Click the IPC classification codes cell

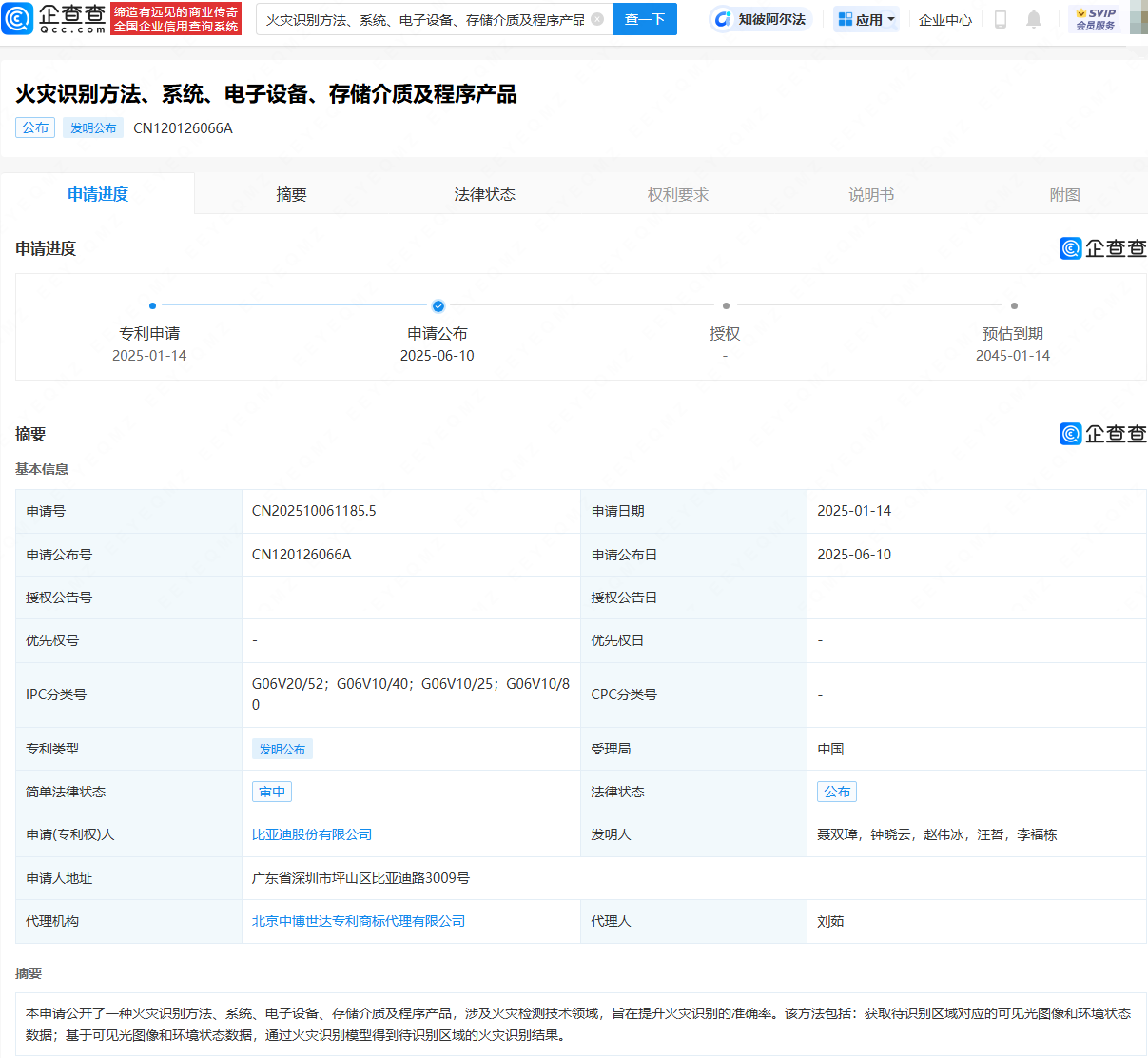pyautogui.click(x=411, y=695)
